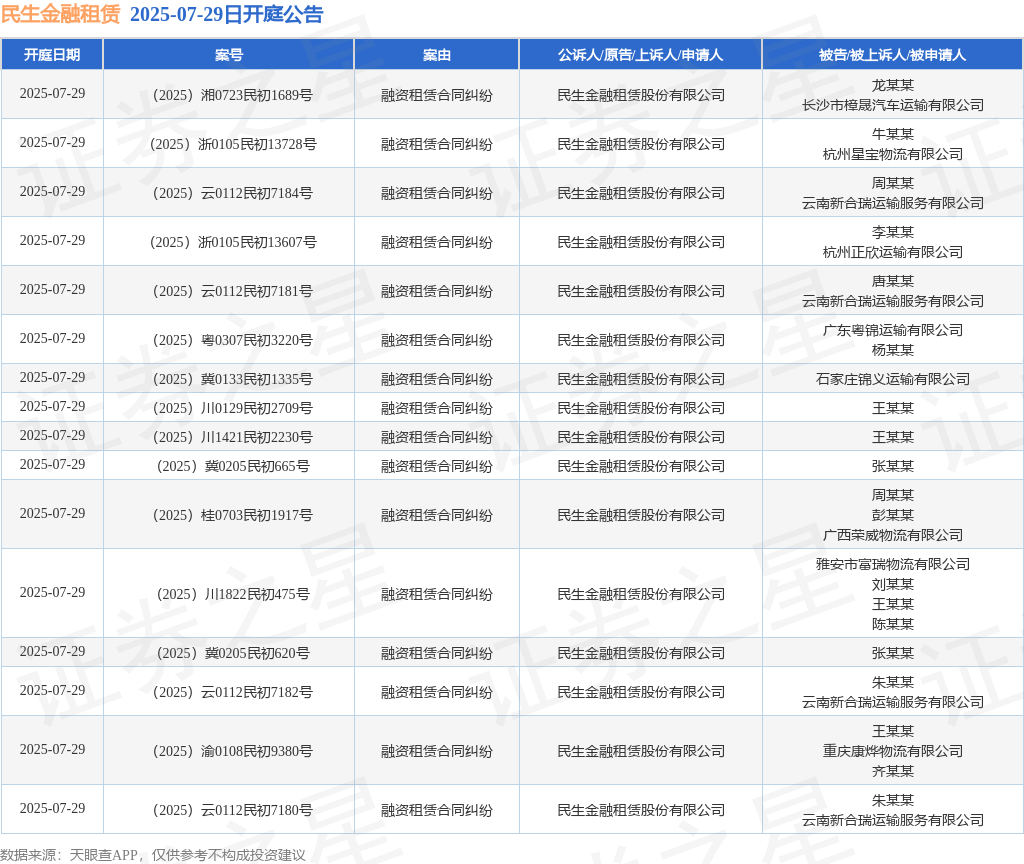The image size is (1024, 864).
Task: Select defendant 长沙市樟晟汽车运输有限公司
Action: point(893,105)
